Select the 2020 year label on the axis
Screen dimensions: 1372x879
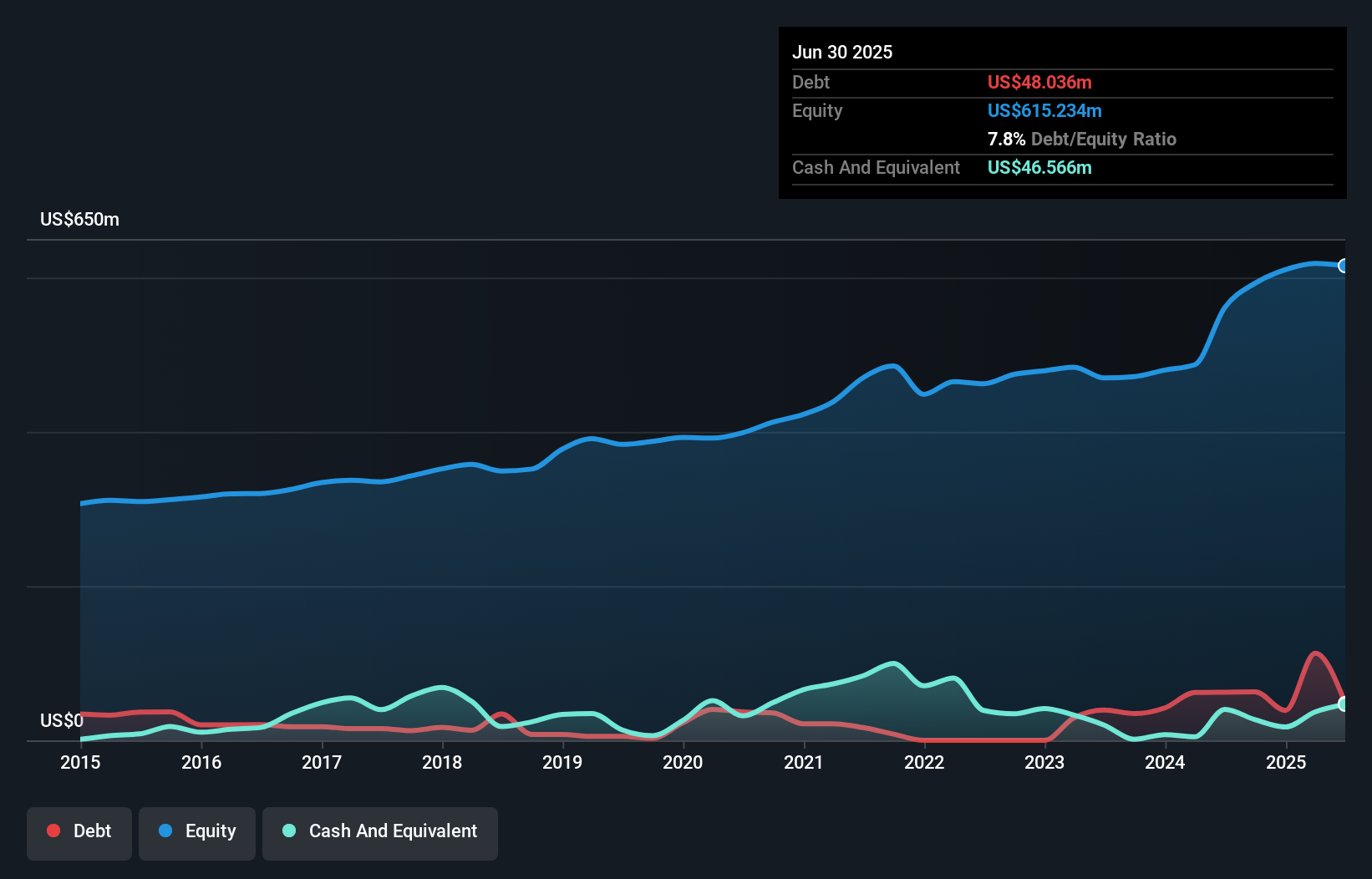[x=683, y=762]
